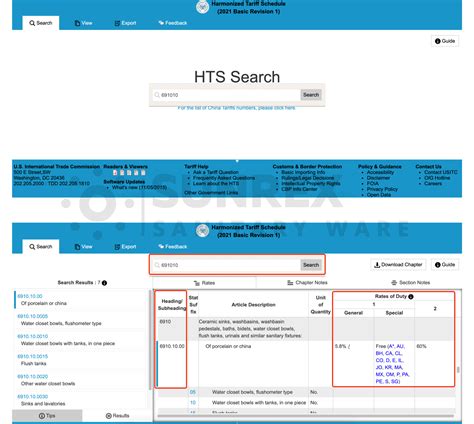Select result 6910.10.0020 Other water closet bowls
This screenshot has width=474, height=424.
[x=81, y=380]
